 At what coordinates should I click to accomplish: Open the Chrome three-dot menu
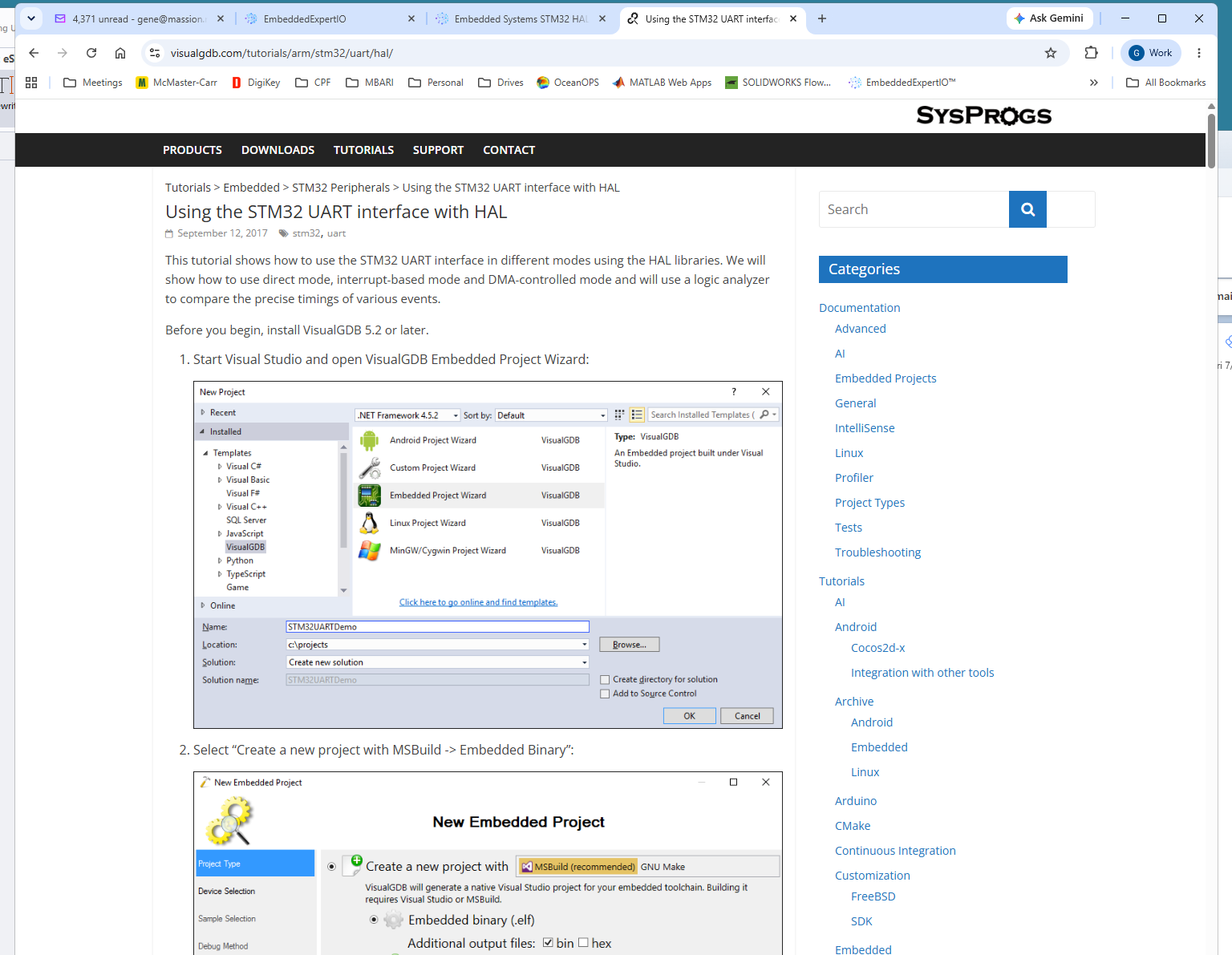(1199, 53)
